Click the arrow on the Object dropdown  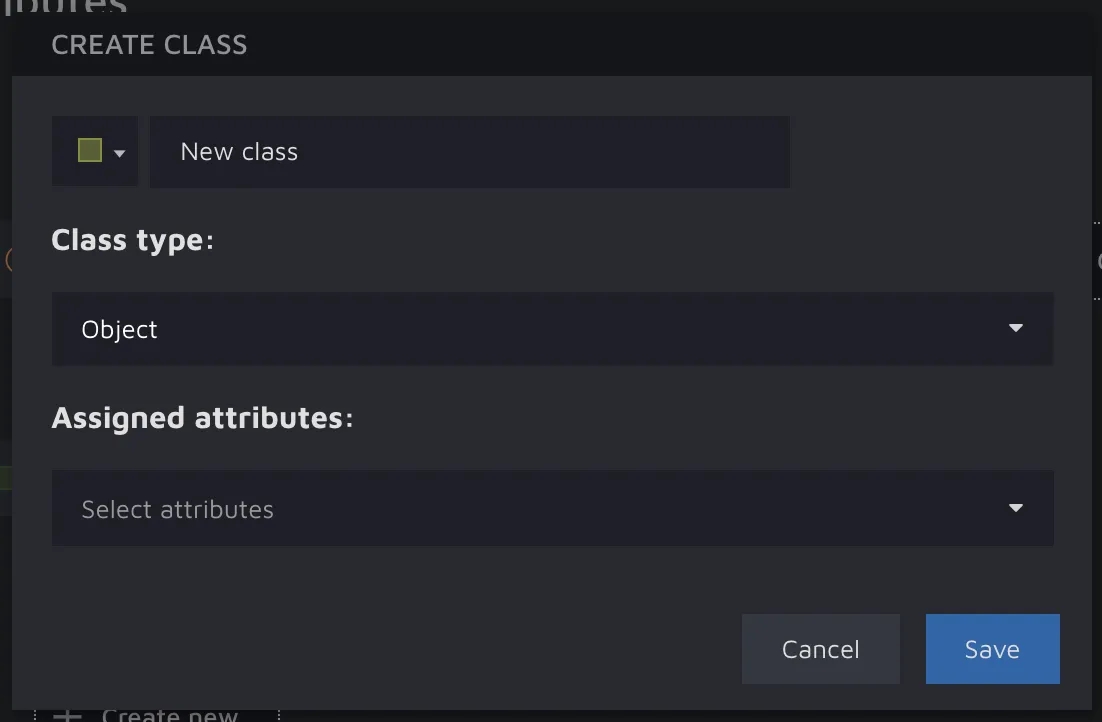(1016, 328)
